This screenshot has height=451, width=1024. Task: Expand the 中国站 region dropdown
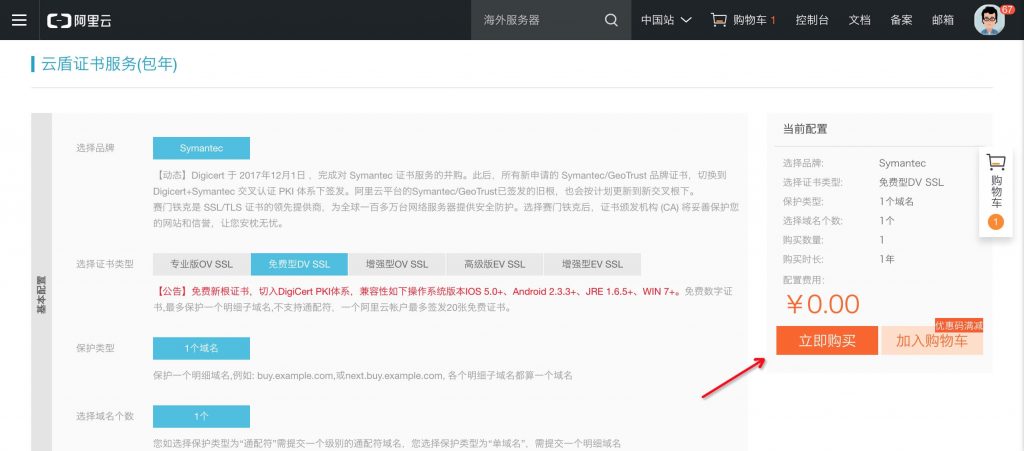(x=666, y=20)
